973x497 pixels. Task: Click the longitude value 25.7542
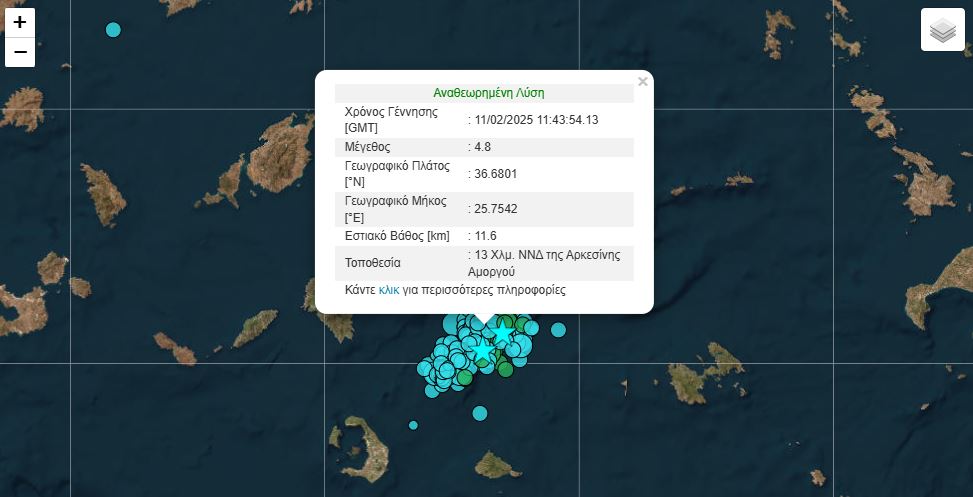click(x=495, y=209)
